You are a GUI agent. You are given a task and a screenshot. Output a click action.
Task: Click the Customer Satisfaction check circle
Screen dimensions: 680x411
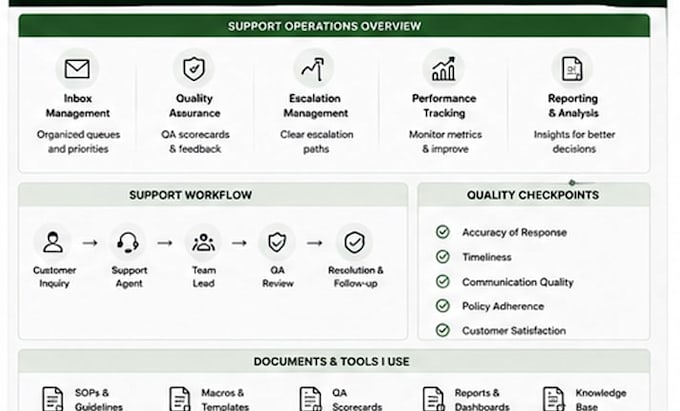coord(442,330)
